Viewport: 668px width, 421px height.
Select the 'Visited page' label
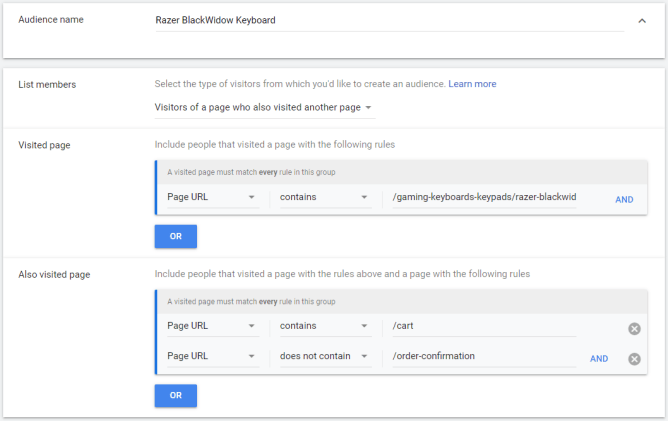click(x=44, y=145)
